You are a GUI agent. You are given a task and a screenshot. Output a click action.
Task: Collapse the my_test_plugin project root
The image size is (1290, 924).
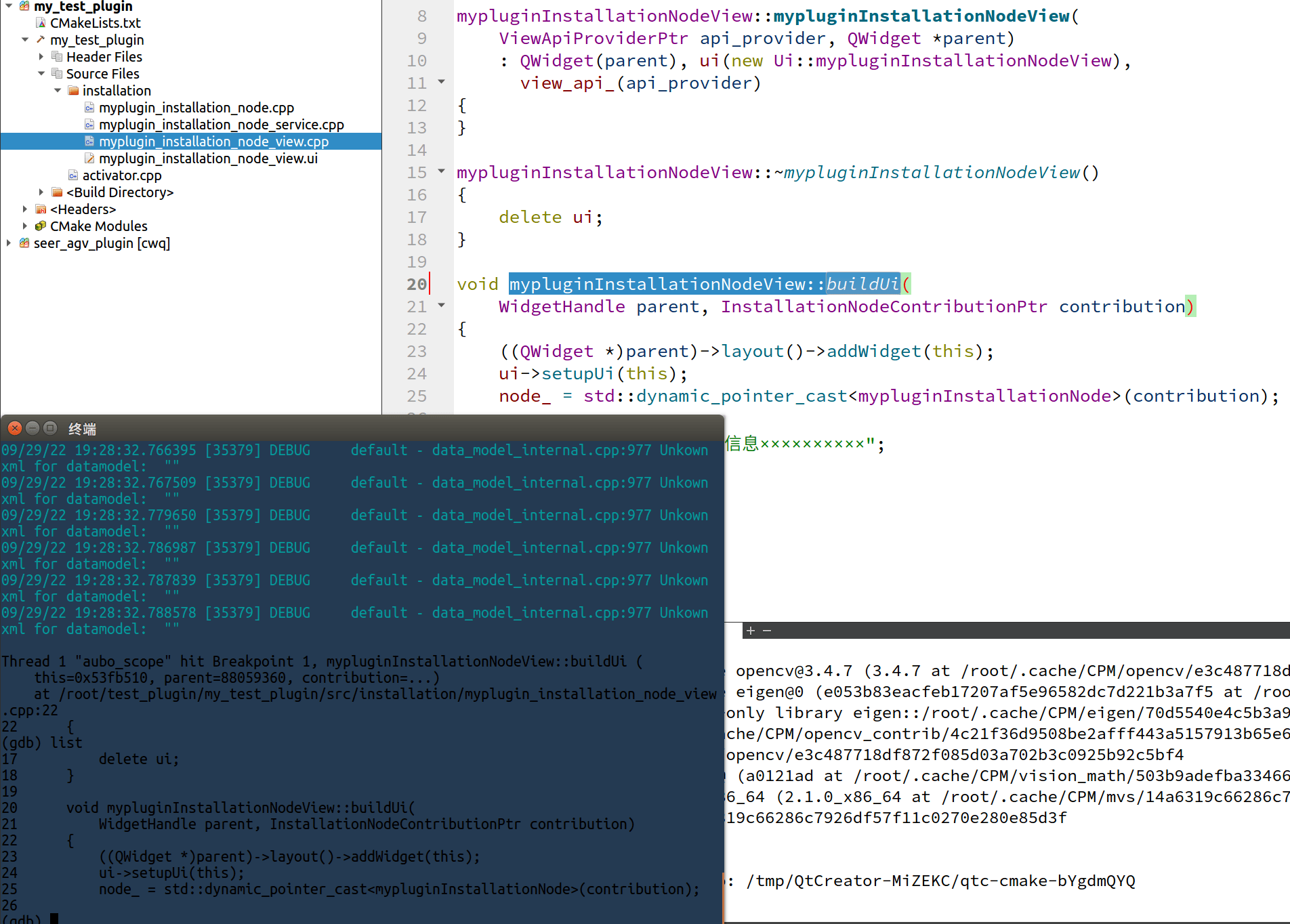[x=9, y=6]
